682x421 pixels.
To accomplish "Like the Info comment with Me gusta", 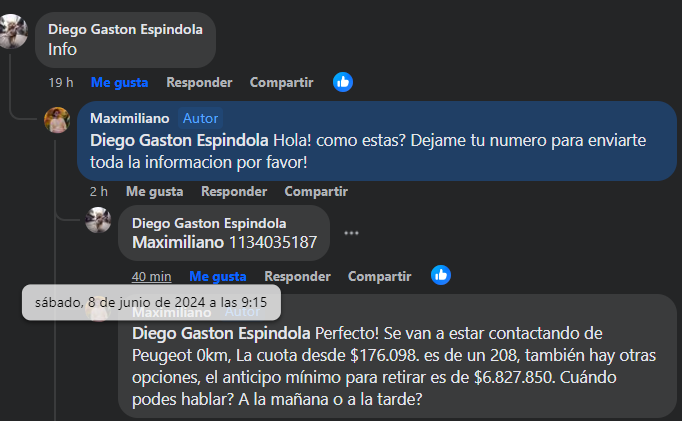I will [x=119, y=82].
